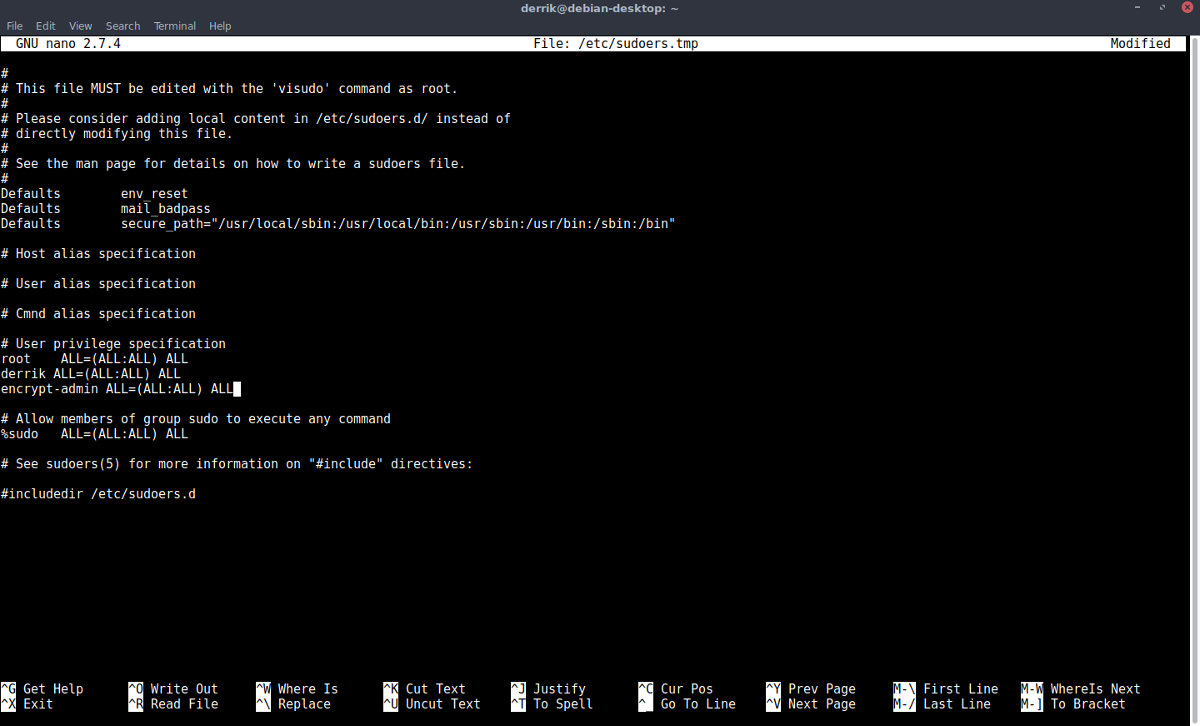Click the Prev Page shortcut label
The image size is (1200, 726).
(822, 689)
